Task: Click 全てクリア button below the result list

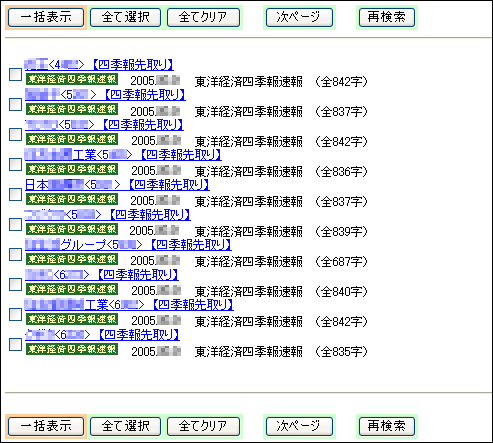Action: click(x=203, y=426)
